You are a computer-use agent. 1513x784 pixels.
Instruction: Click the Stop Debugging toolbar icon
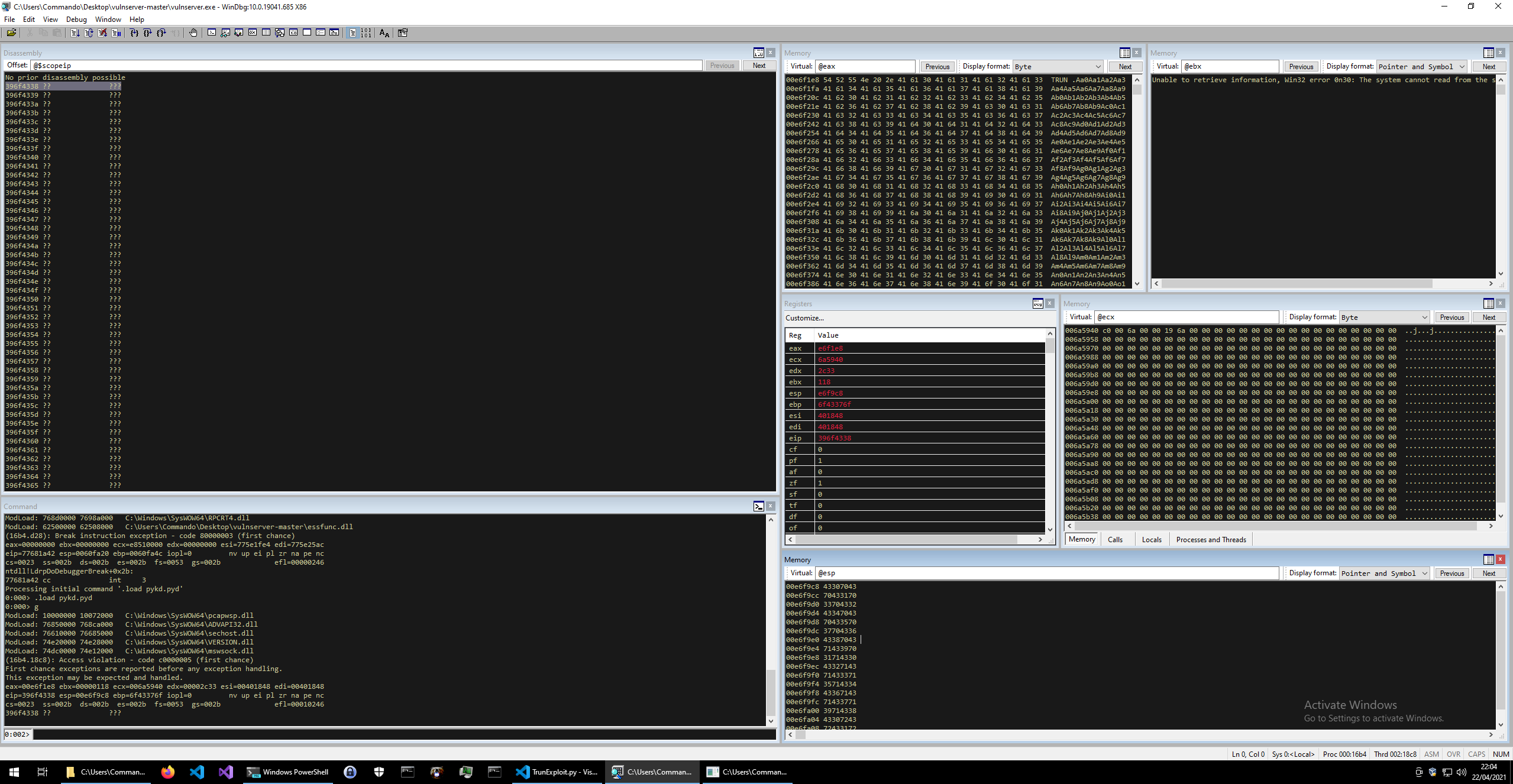pyautogui.click(x=102, y=33)
